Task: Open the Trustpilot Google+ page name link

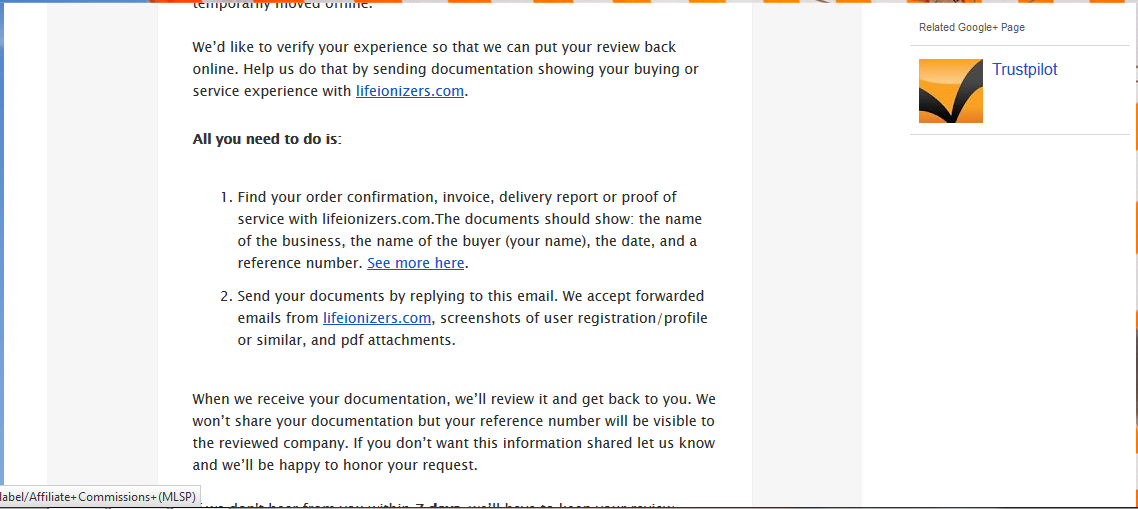Action: tap(1025, 70)
